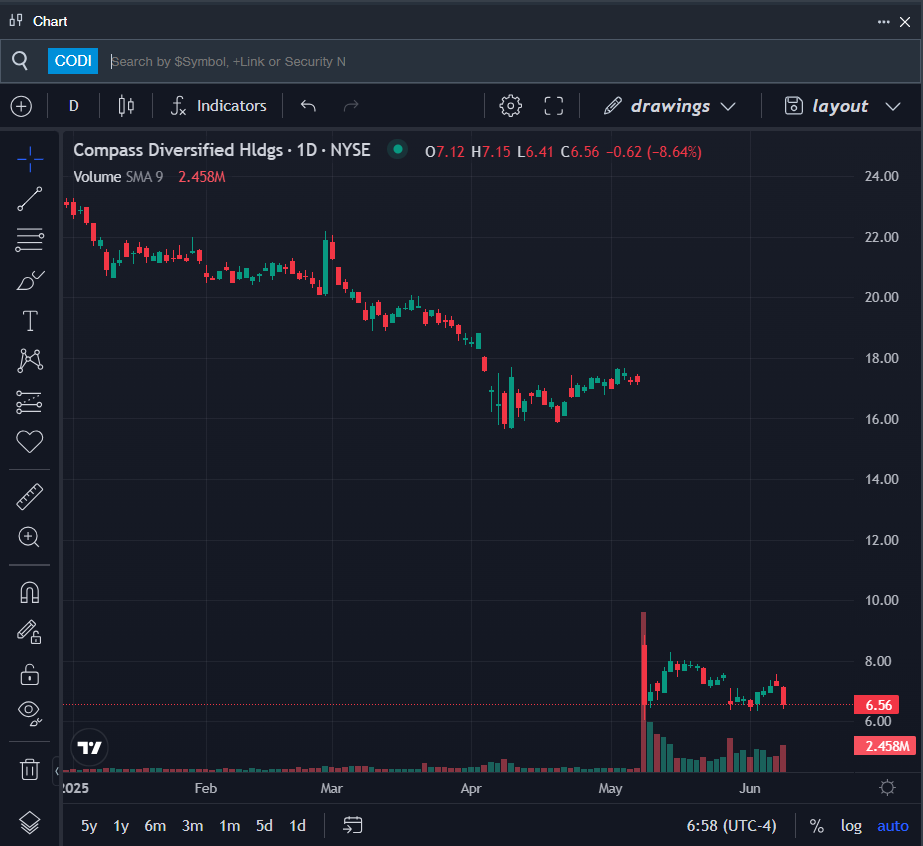The image size is (923, 846).
Task: Expand the collapsed side panel arrow
Action: (57, 771)
